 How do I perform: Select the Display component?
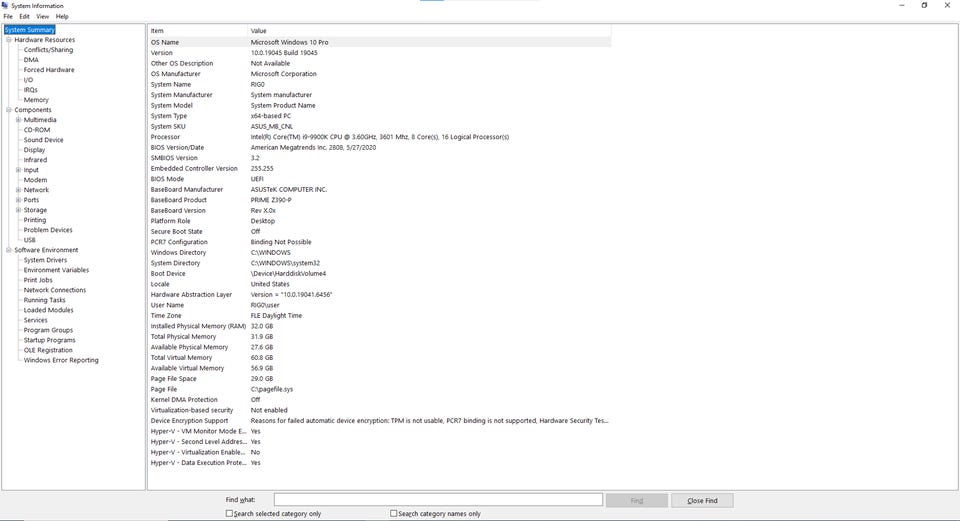tap(34, 150)
